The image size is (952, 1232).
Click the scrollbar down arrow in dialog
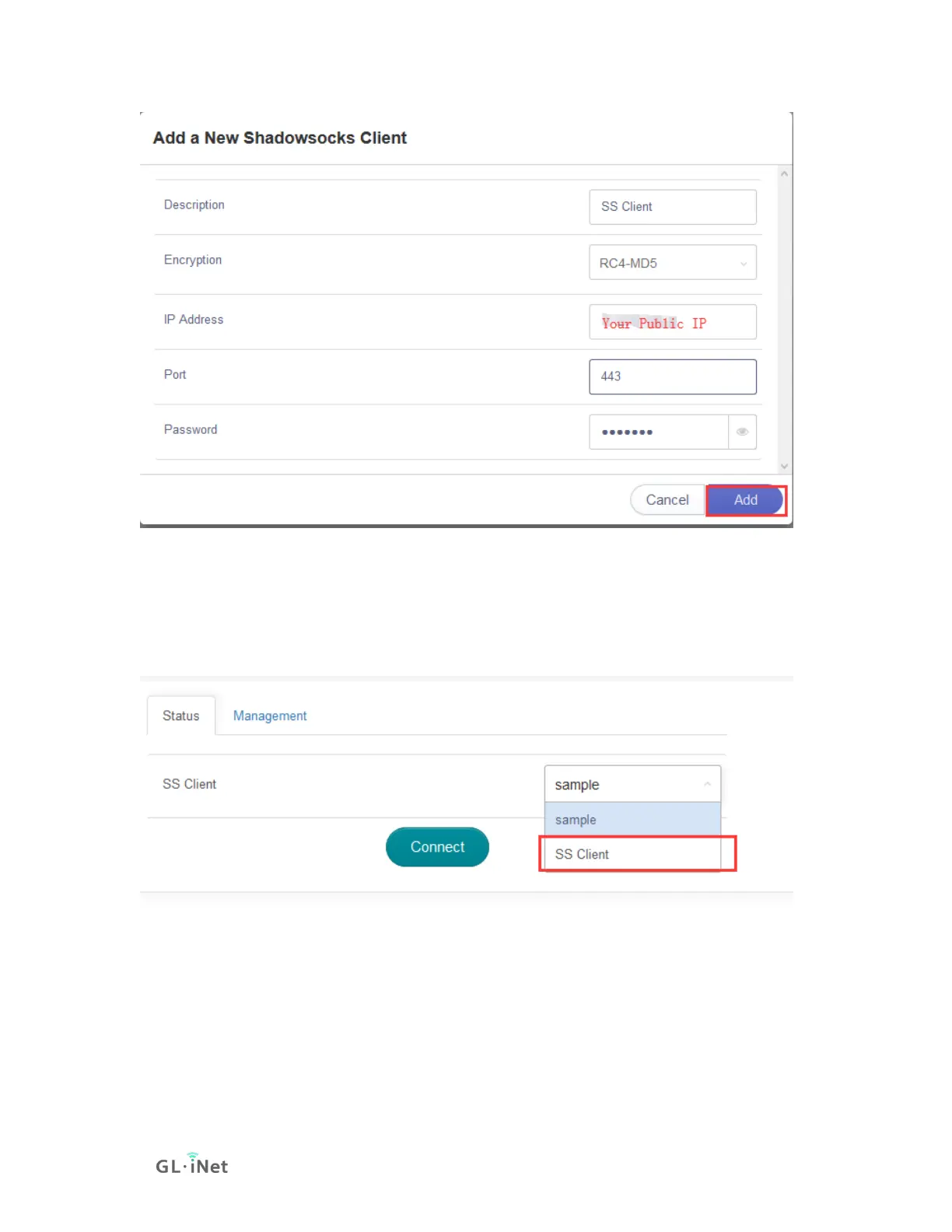click(784, 466)
